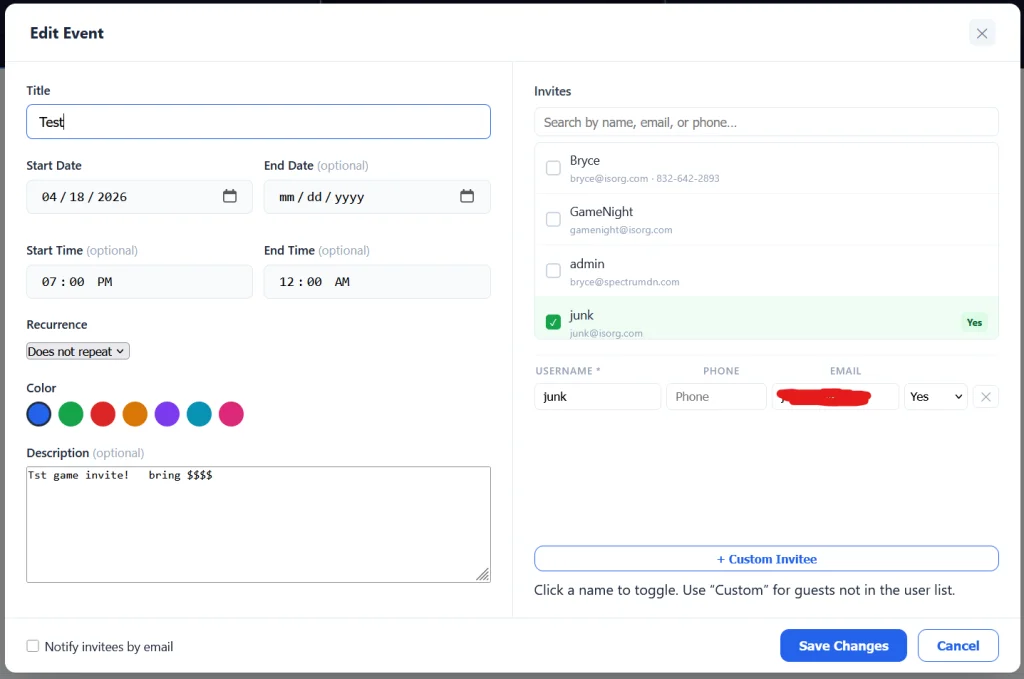Image resolution: width=1024 pixels, height=679 pixels.
Task: Select the blue event color
Action: [x=39, y=414]
